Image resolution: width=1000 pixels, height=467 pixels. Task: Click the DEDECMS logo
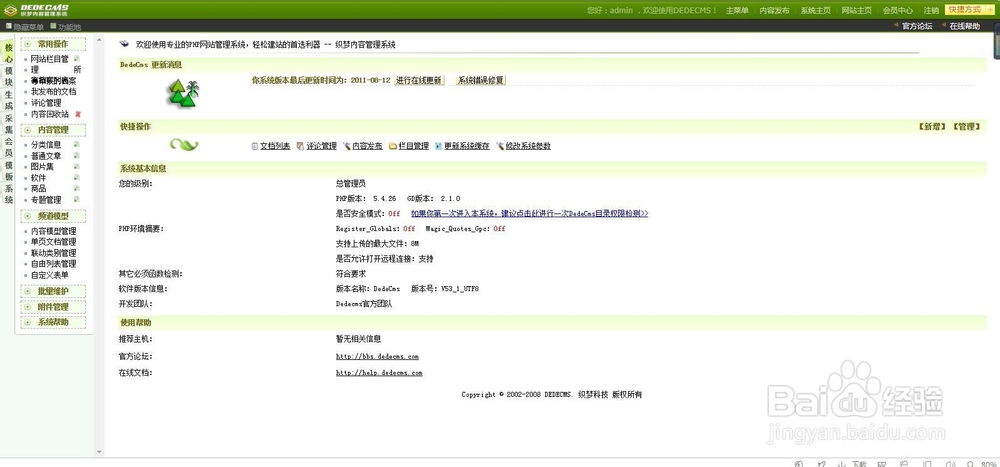click(x=36, y=9)
